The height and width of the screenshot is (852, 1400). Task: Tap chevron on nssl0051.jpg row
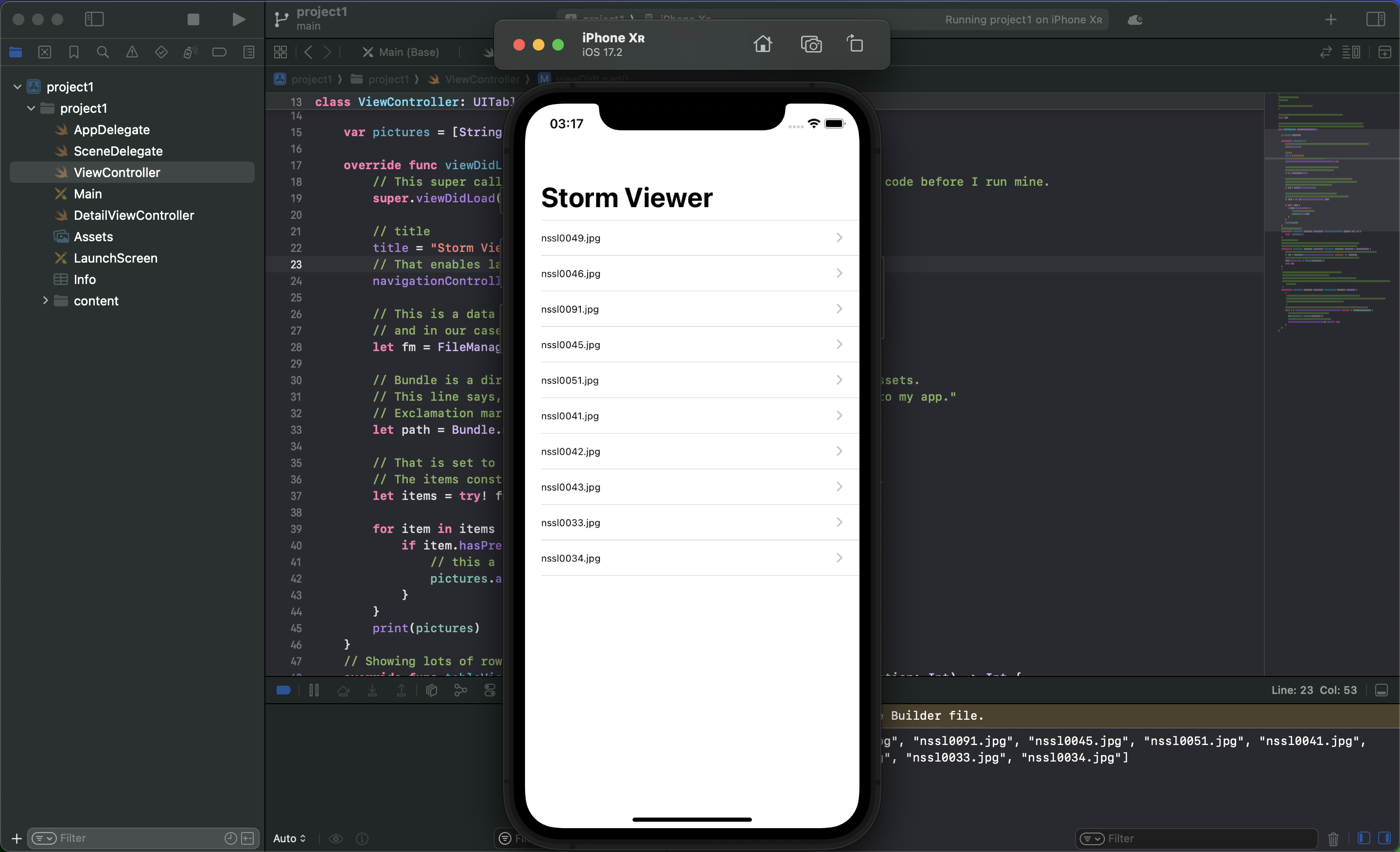pos(839,380)
